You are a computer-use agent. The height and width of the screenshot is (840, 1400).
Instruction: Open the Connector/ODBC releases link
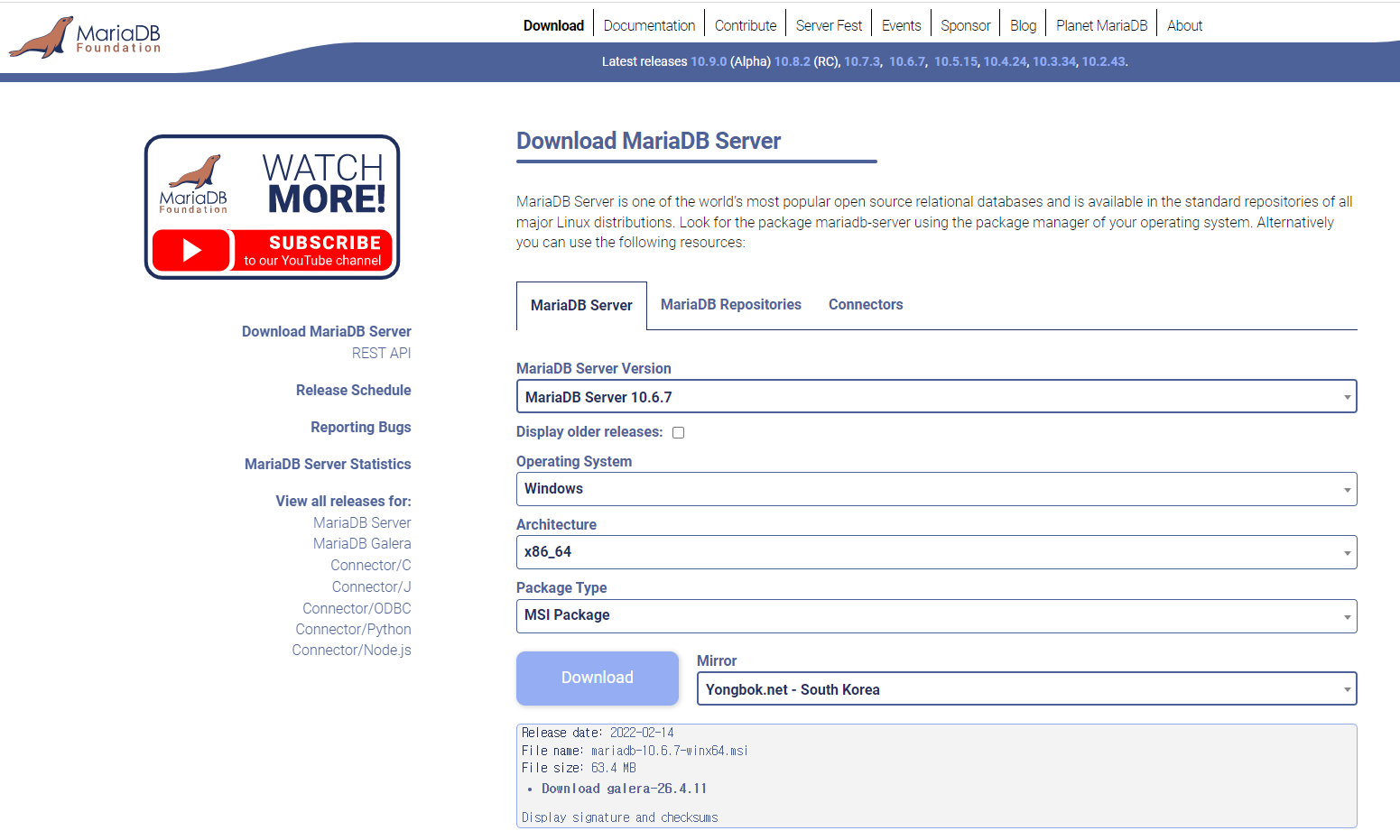point(357,608)
